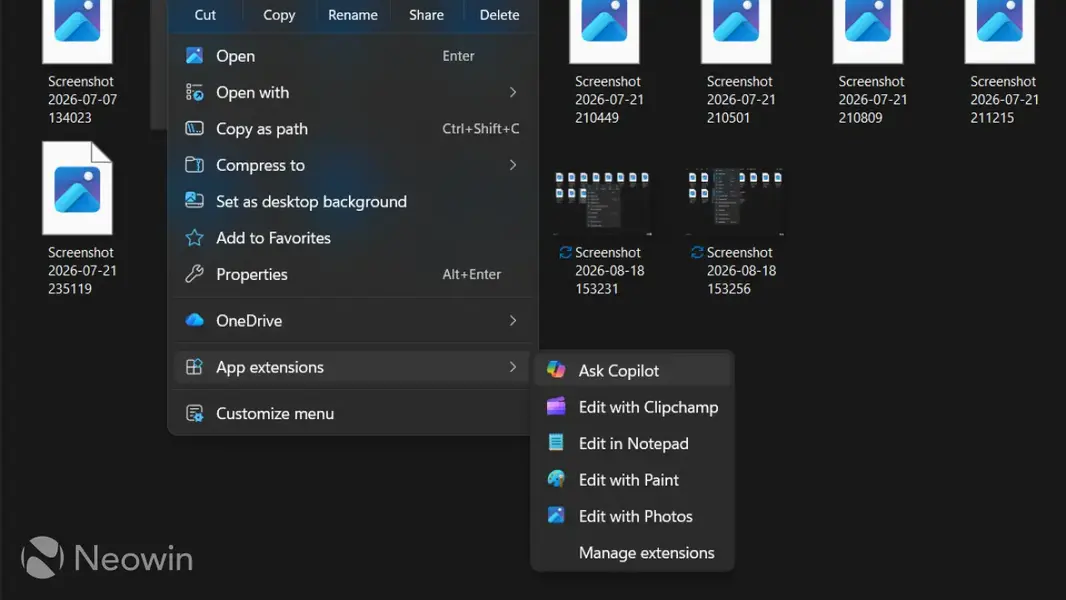Choose Edit with Clipchamp
This screenshot has height=600, width=1066.
(x=633, y=407)
